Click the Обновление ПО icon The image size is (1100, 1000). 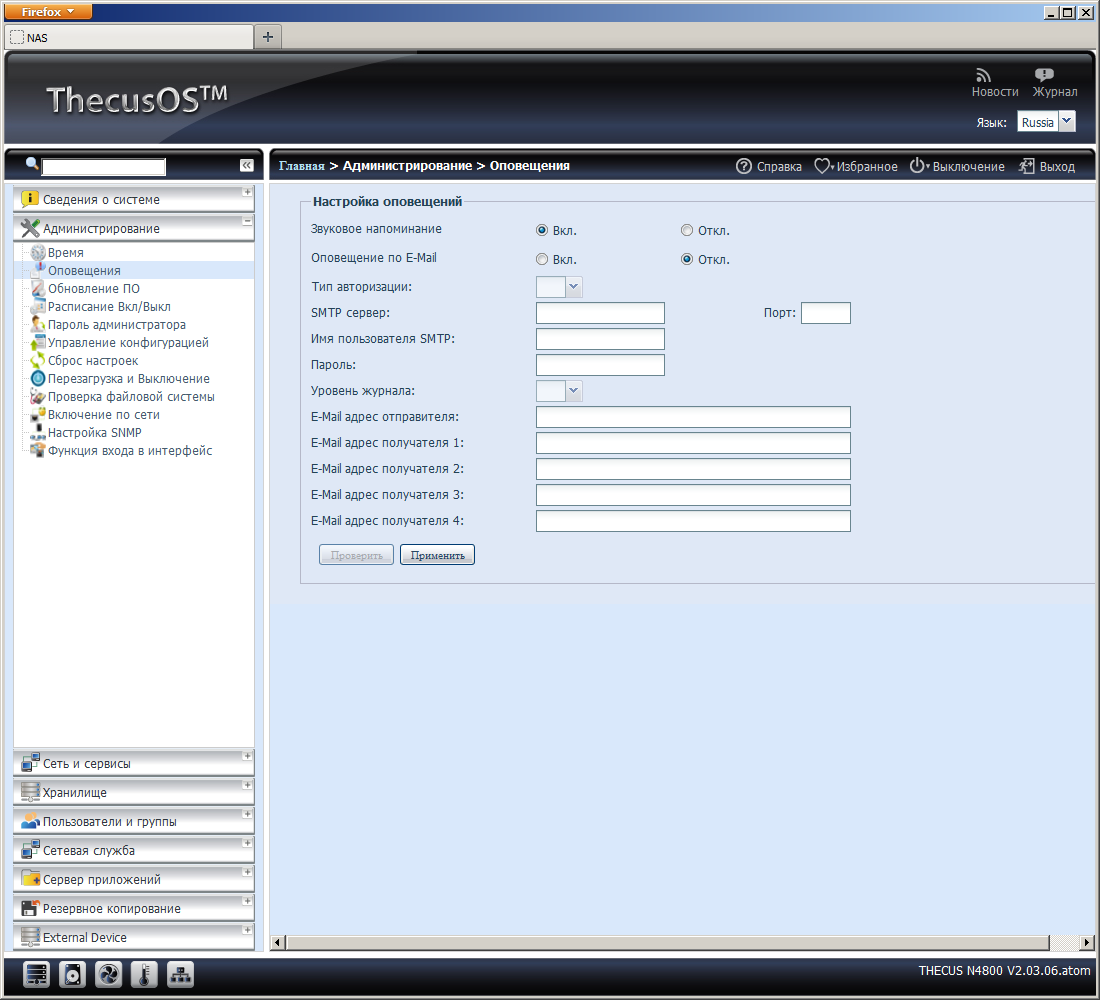pyautogui.click(x=38, y=288)
